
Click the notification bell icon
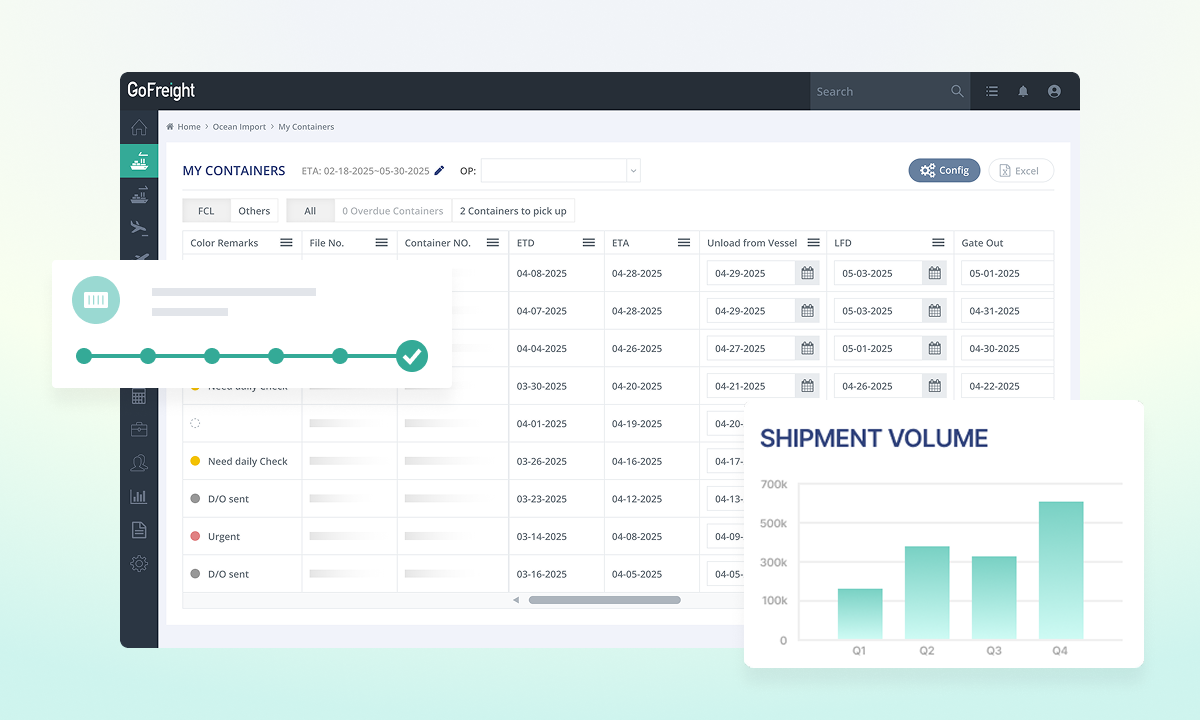click(1023, 91)
